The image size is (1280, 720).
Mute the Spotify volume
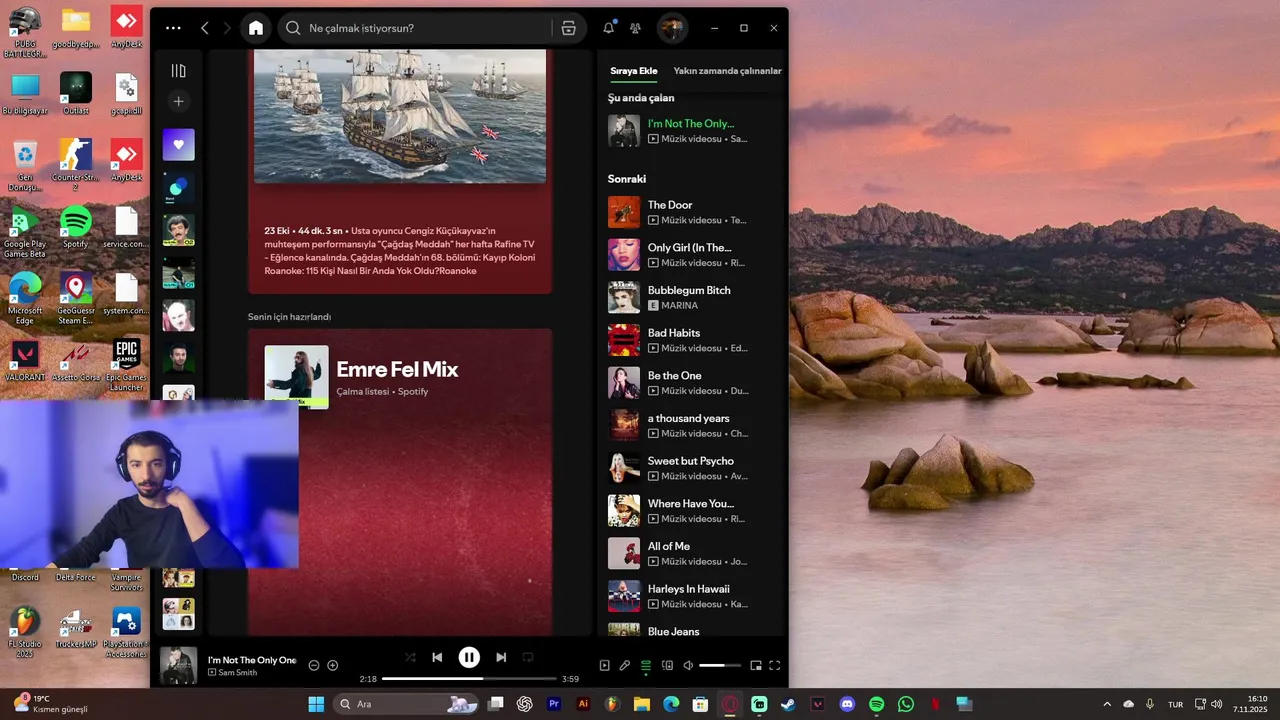pyautogui.click(x=688, y=665)
